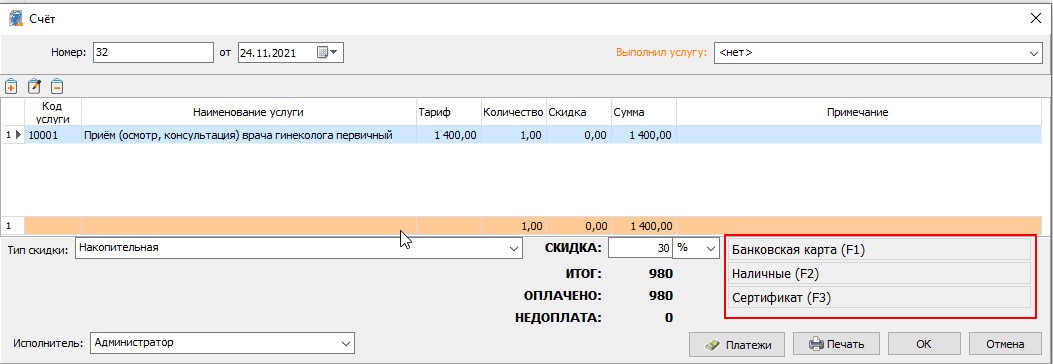Add a new service row icon
1053x364 pixels.
pyautogui.click(x=11, y=86)
